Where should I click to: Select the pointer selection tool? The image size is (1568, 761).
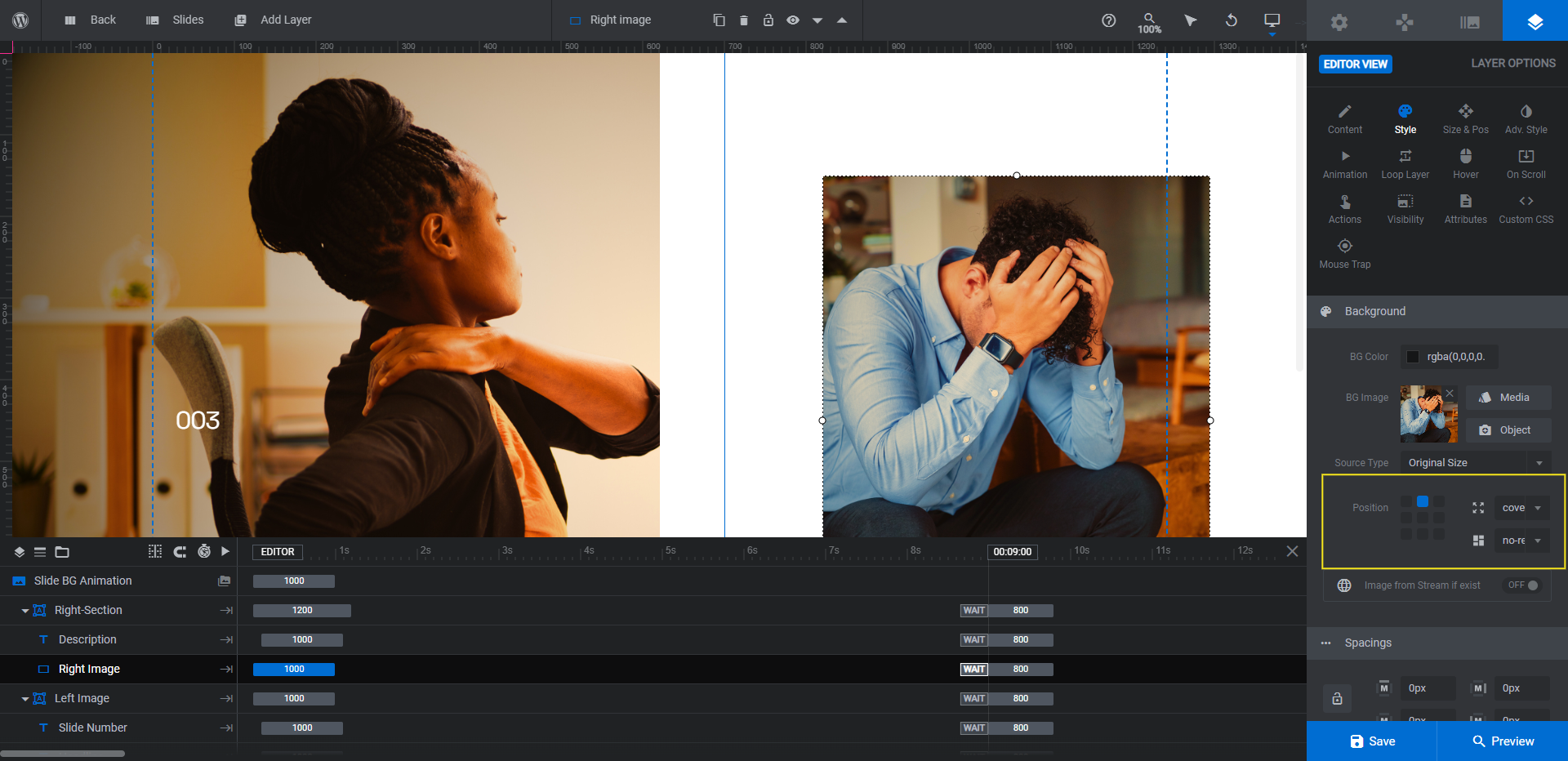point(1190,20)
